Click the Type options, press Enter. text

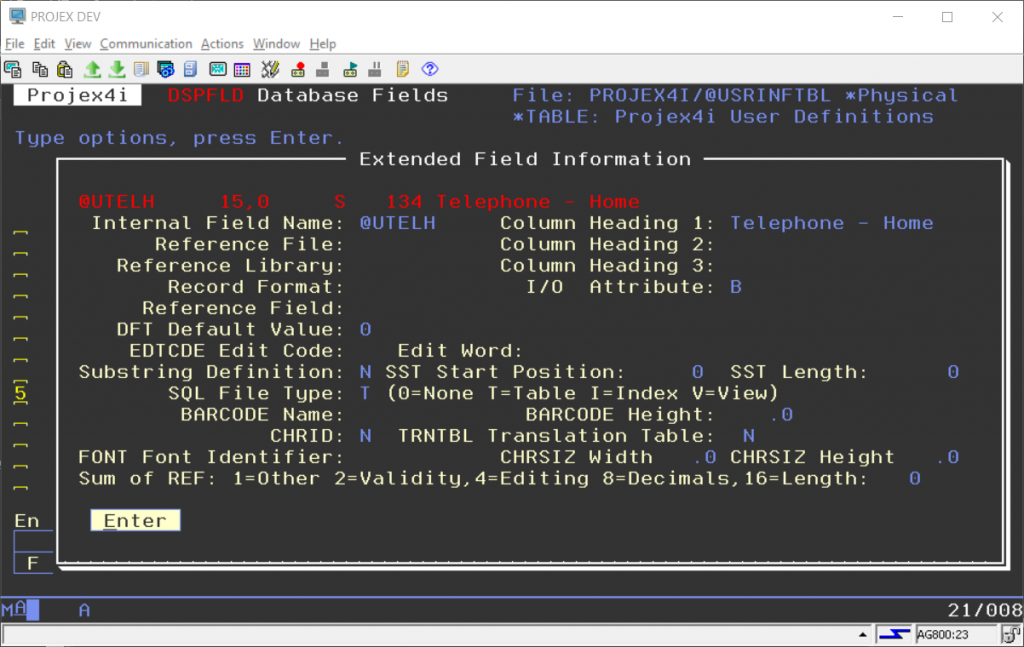[179, 138]
